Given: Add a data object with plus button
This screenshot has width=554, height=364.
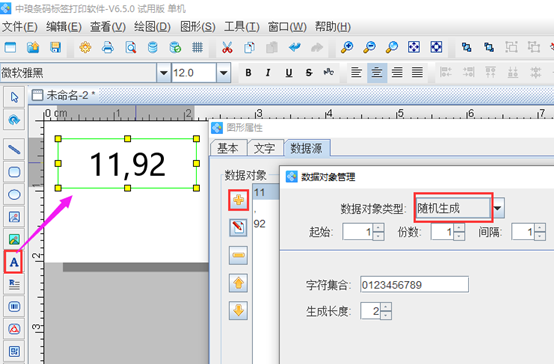Looking at the screenshot, I should (x=238, y=200).
